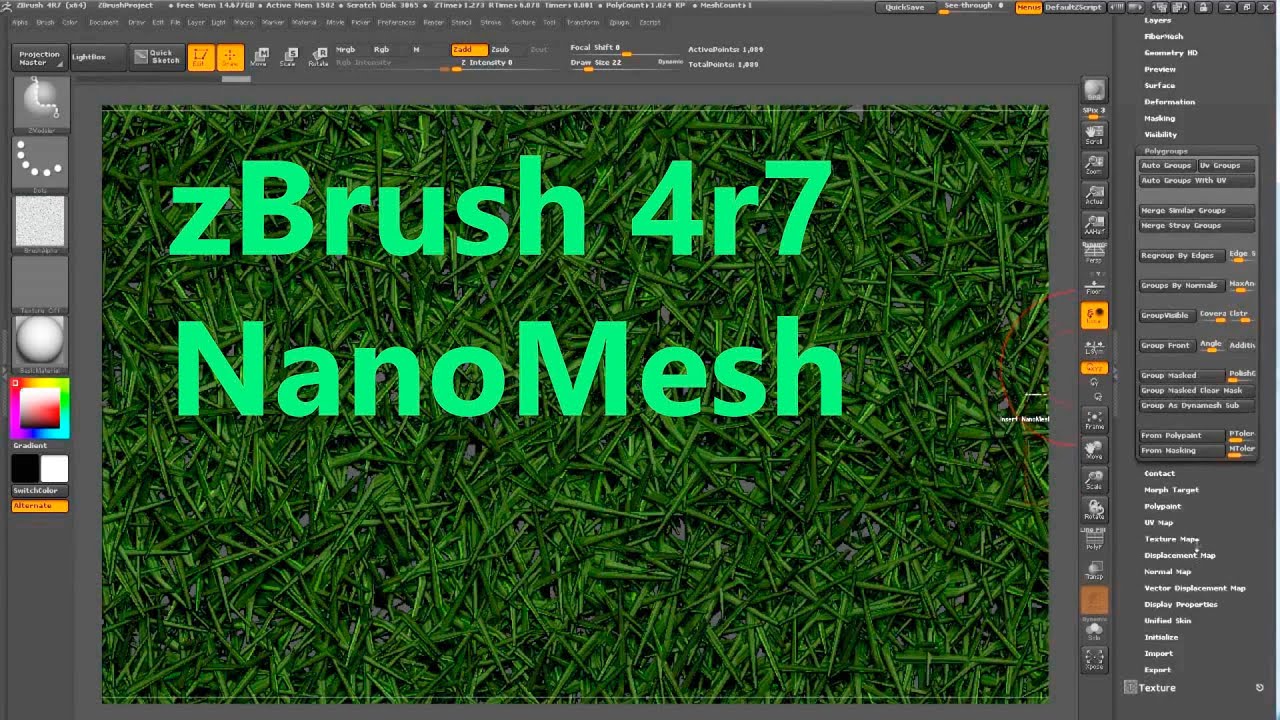
Task: Toggle L.Sym local symmetry icon
Action: 1095,346
